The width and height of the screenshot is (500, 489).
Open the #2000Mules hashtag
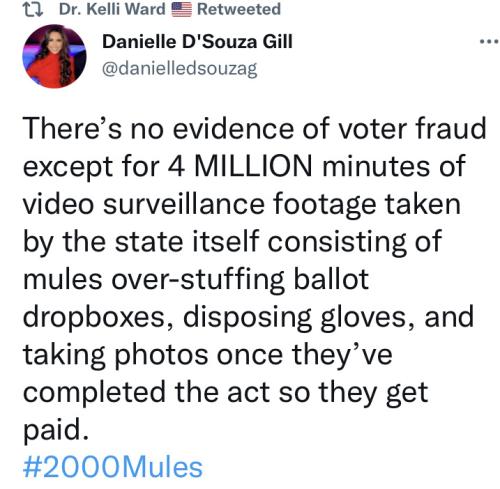[x=113, y=467]
